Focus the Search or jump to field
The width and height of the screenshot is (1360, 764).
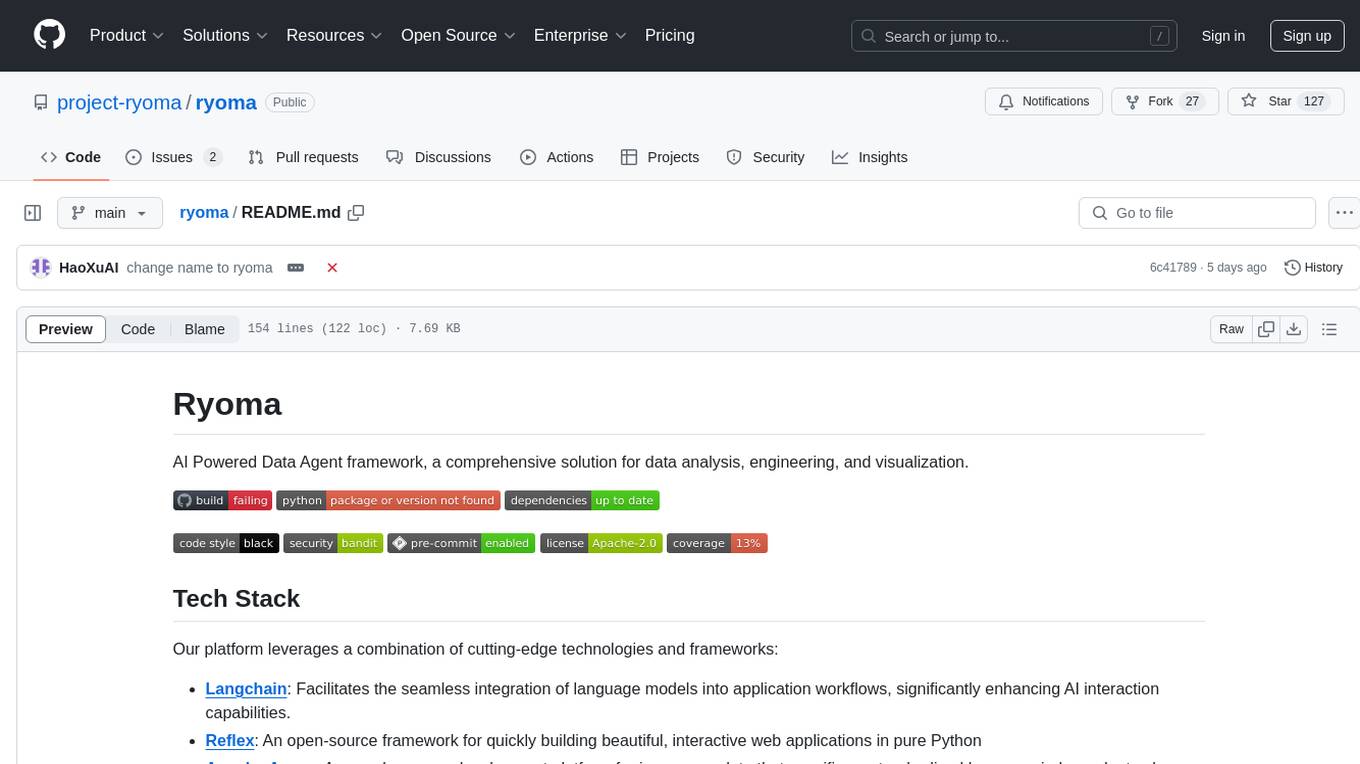coord(1015,36)
